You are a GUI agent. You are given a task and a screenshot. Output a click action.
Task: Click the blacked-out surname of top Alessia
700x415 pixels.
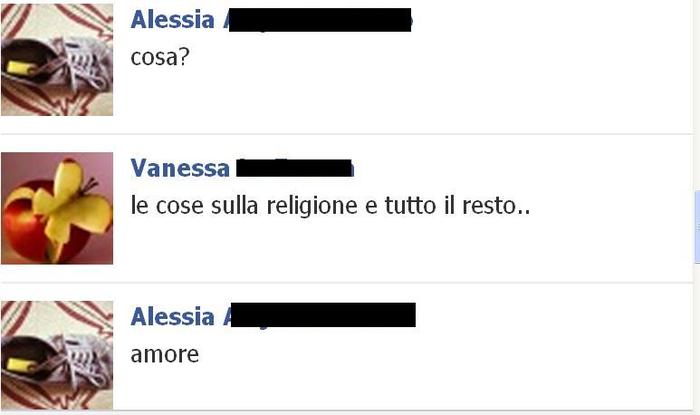pos(320,20)
